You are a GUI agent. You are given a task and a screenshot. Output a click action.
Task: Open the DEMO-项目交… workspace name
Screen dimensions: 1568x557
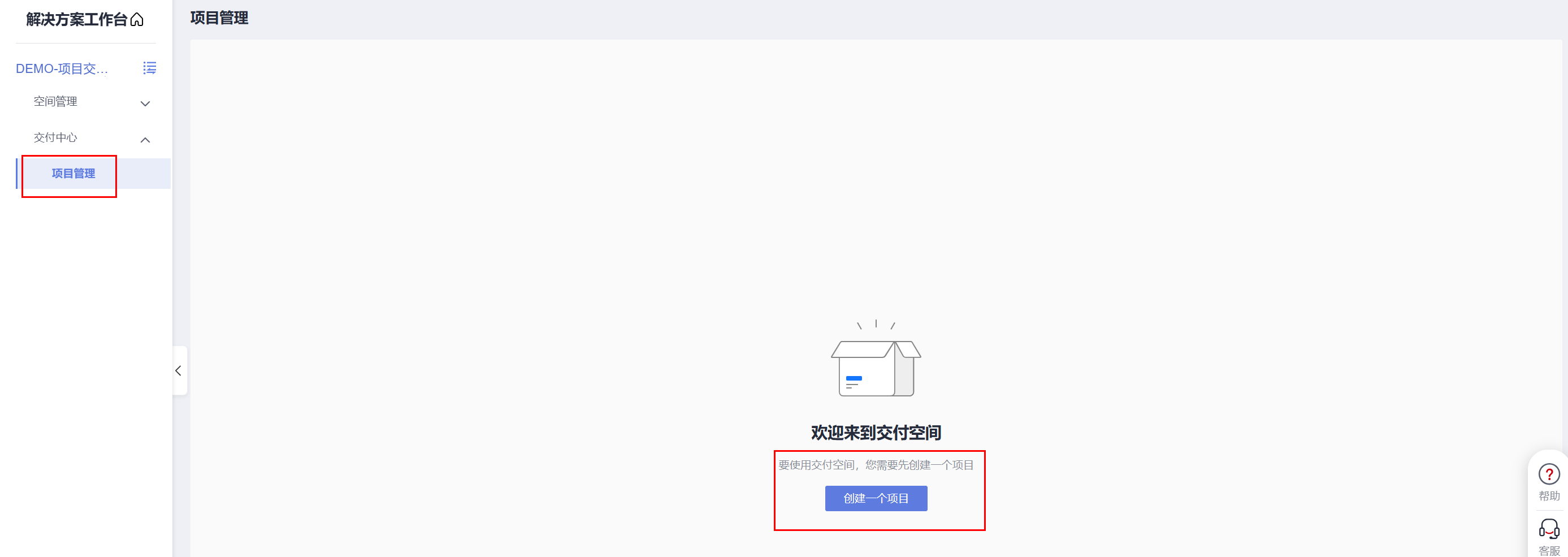tap(62, 69)
